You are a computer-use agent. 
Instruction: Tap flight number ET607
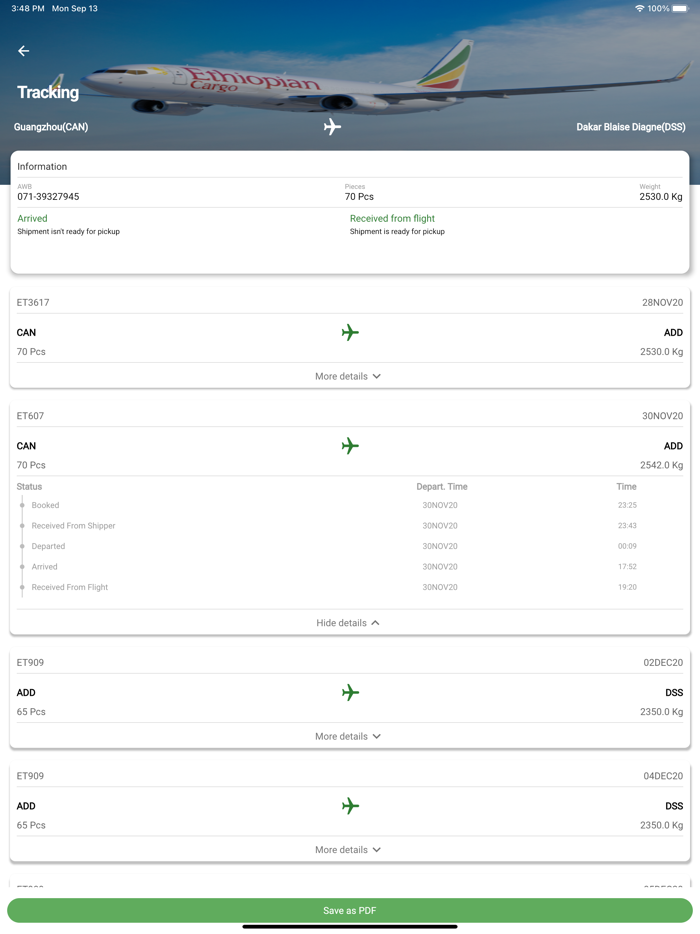click(30, 416)
